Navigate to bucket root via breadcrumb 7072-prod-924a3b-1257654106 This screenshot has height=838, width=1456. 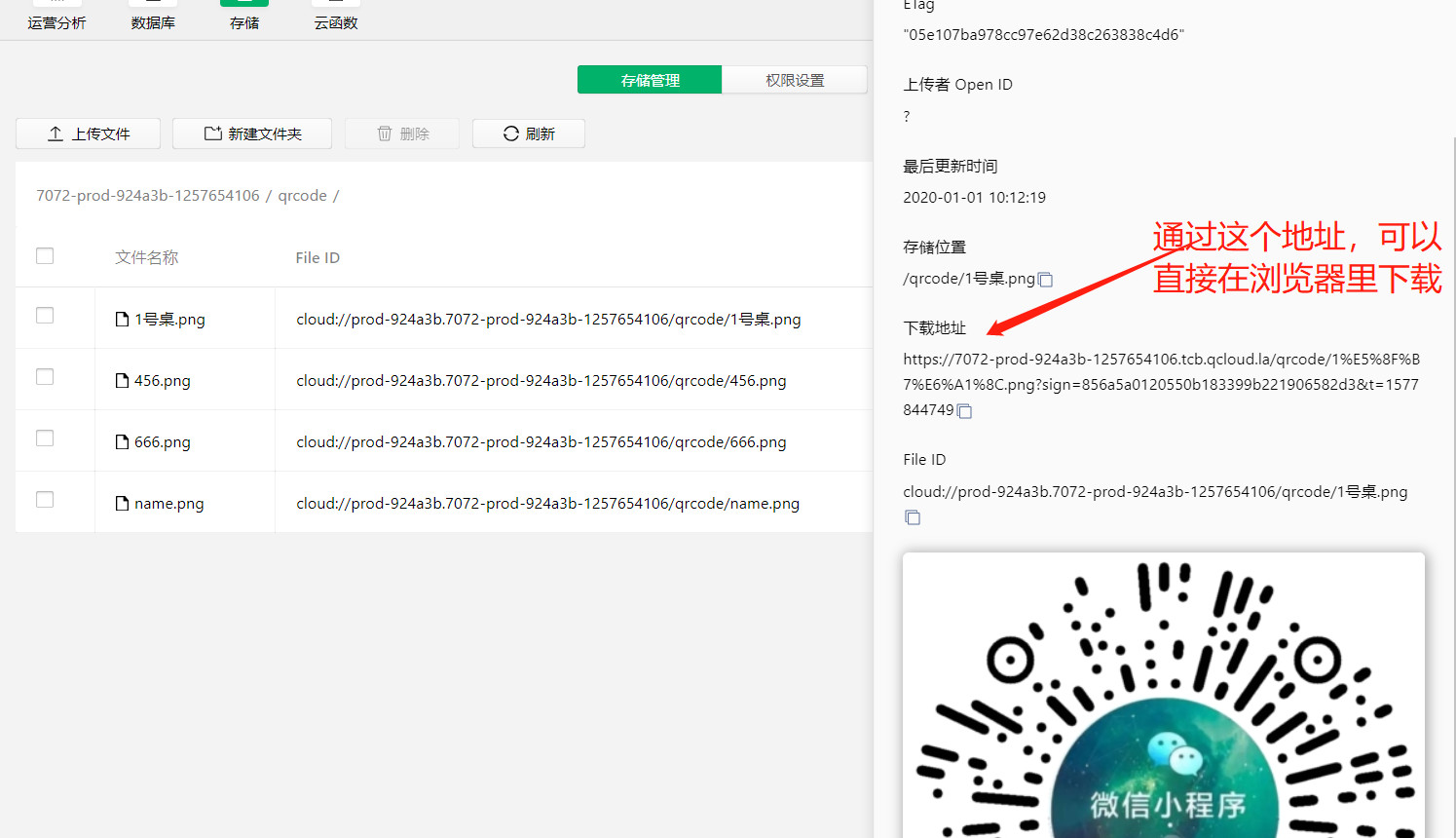click(147, 195)
